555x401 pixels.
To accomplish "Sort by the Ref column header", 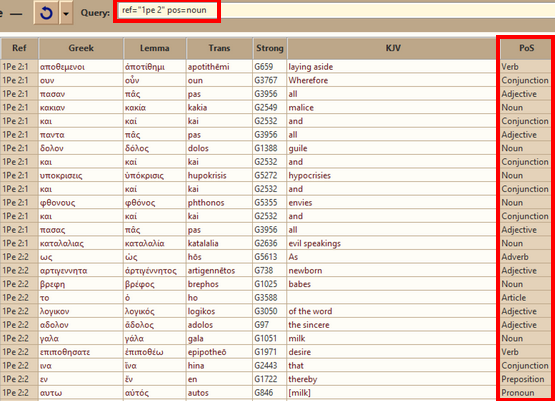I will pos(19,48).
